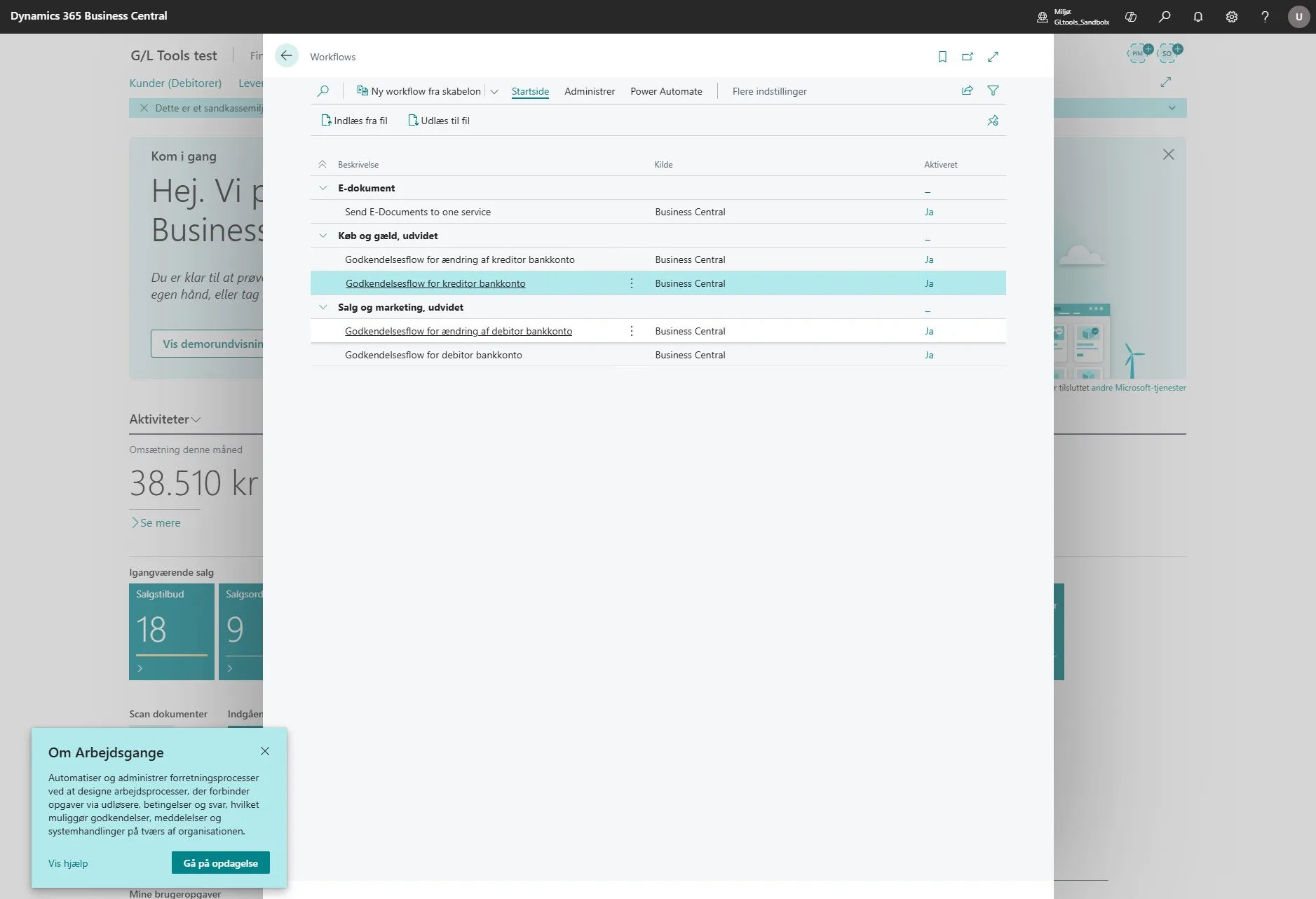Open the settings gear menu
The image size is (1316, 899).
pyautogui.click(x=1232, y=17)
